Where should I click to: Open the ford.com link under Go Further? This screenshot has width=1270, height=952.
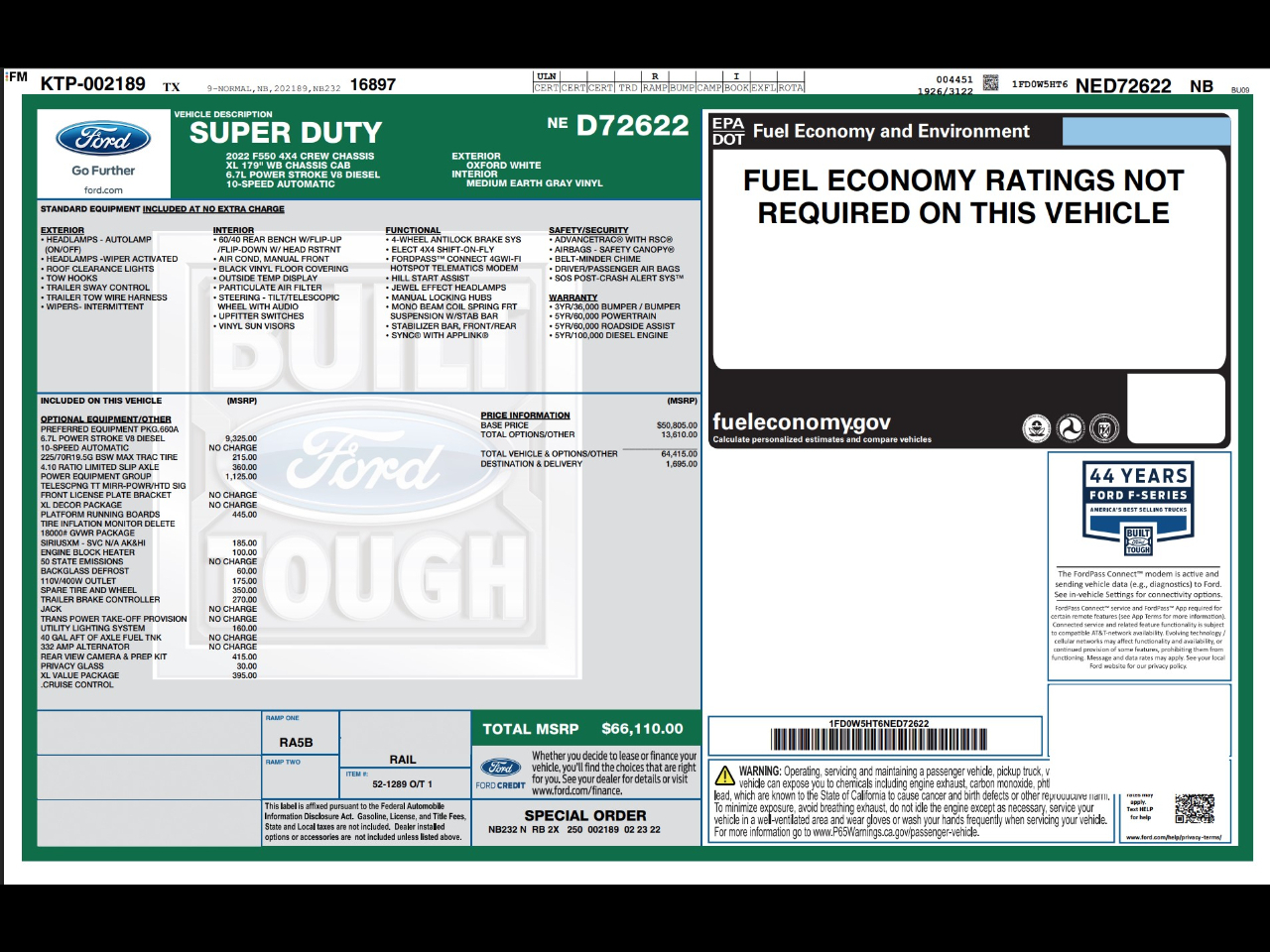(x=103, y=190)
